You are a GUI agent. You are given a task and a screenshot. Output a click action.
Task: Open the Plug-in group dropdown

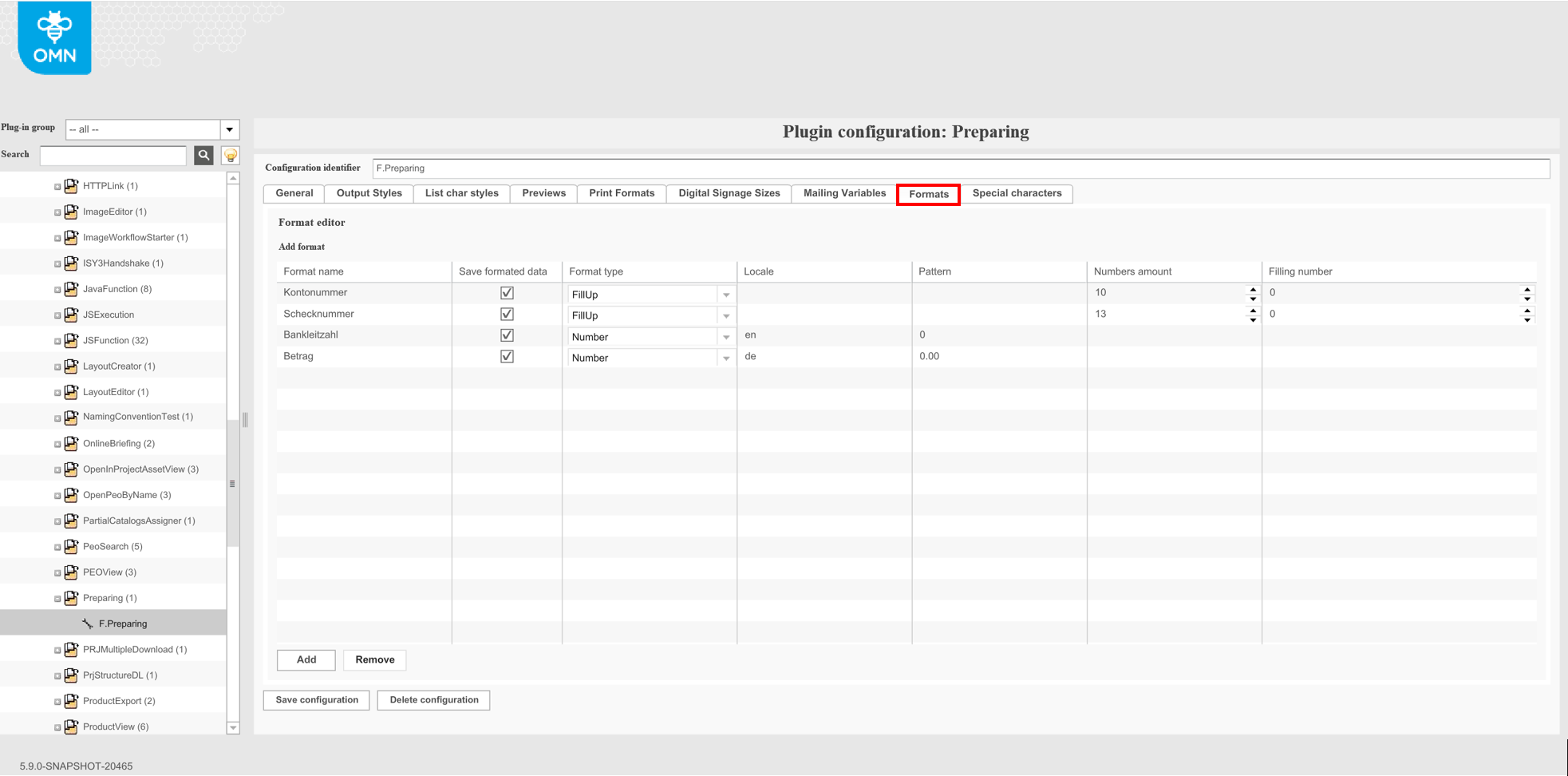click(230, 129)
